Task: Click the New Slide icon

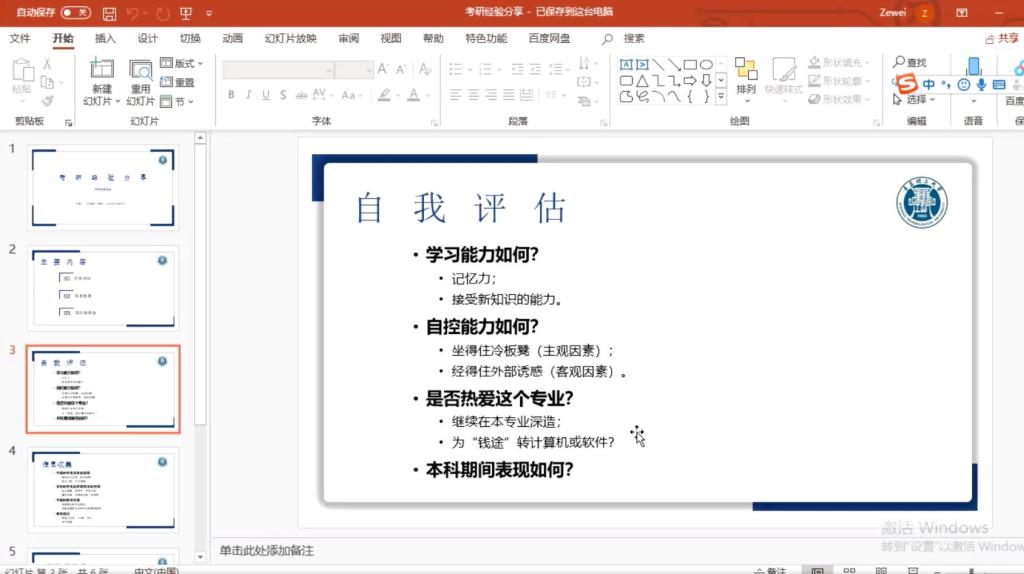Action: pos(100,69)
